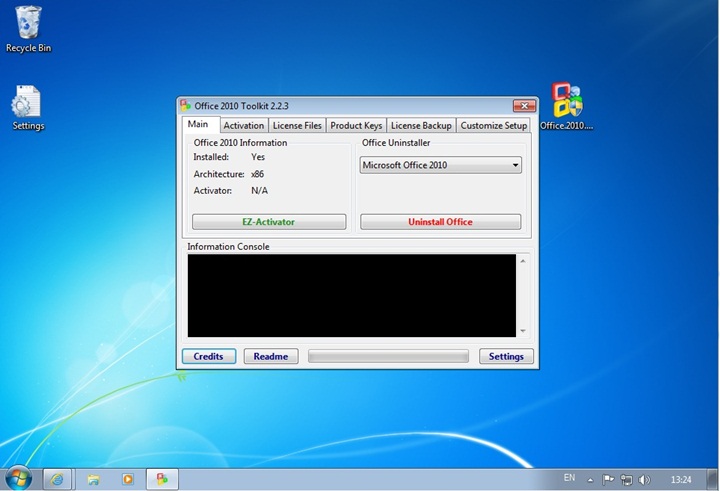Click inside the black Information Console
The width and height of the screenshot is (720, 491).
(352, 296)
